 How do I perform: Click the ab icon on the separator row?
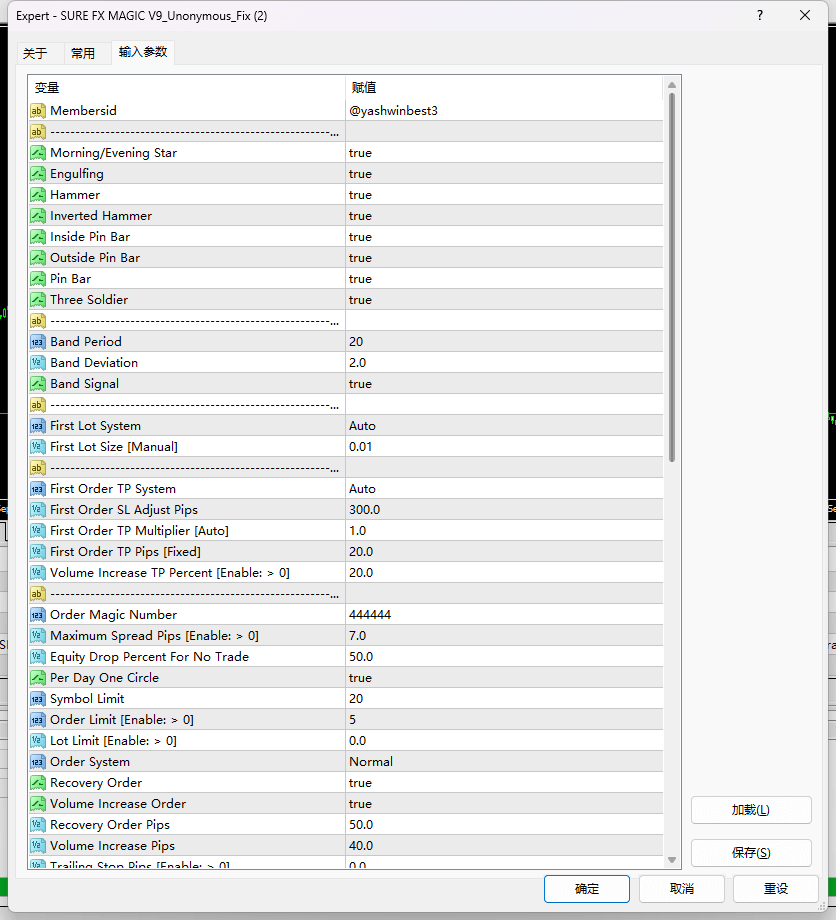pos(38,131)
